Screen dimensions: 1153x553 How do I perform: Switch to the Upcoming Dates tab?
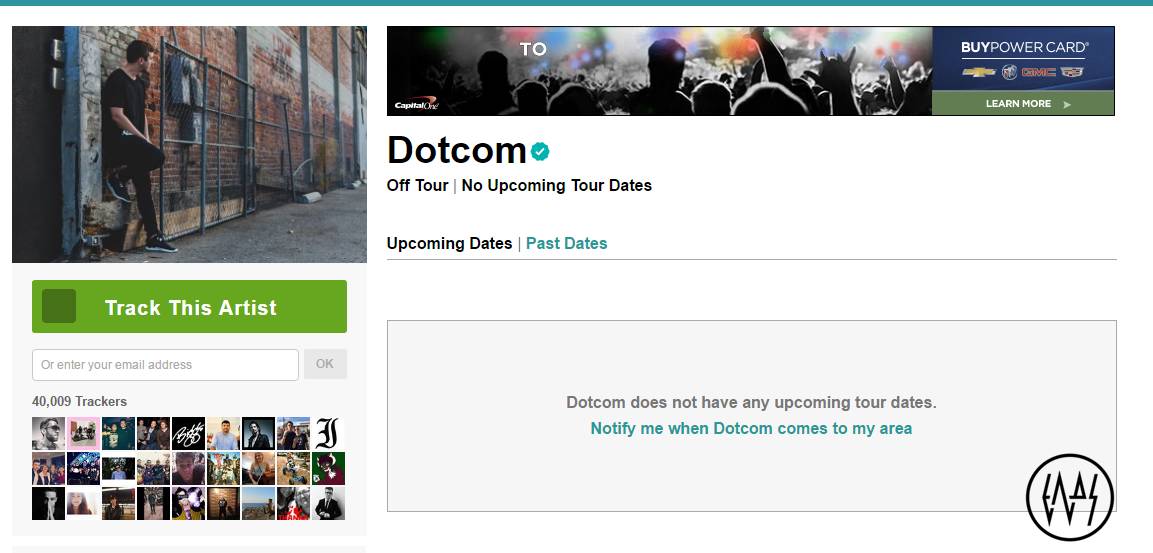coord(449,243)
